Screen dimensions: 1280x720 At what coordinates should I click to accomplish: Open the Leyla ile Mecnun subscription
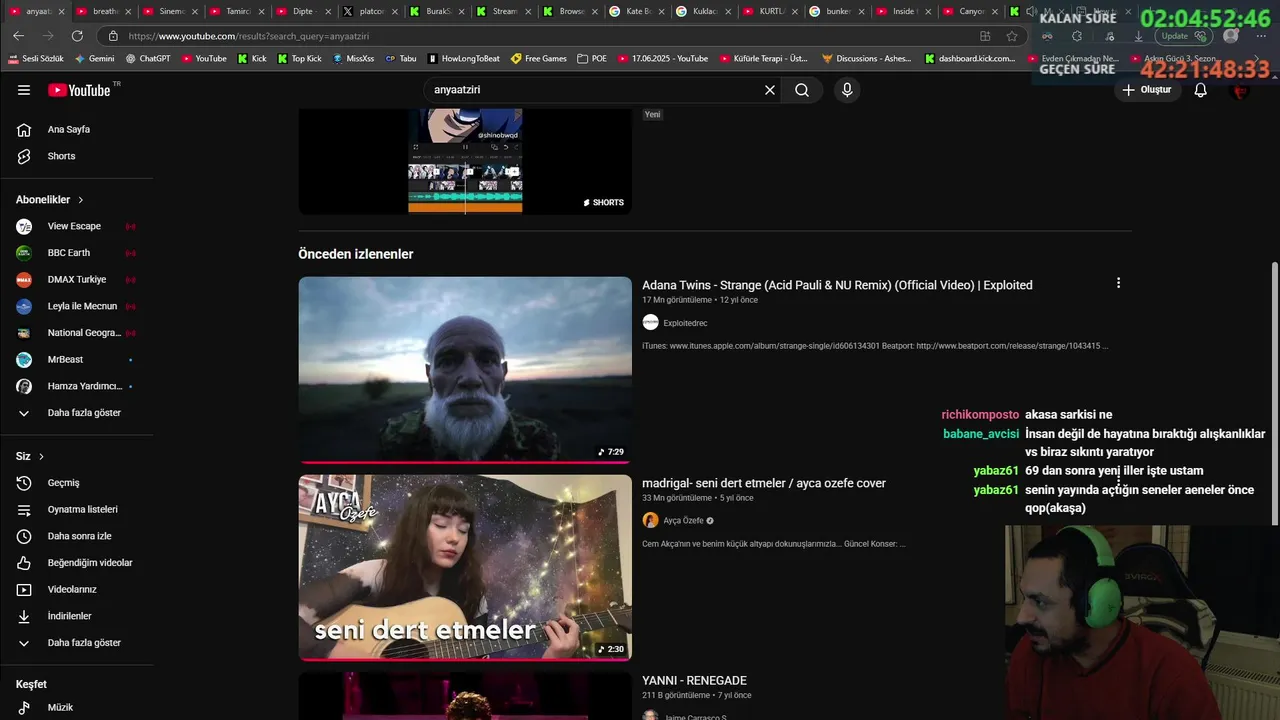(77, 306)
